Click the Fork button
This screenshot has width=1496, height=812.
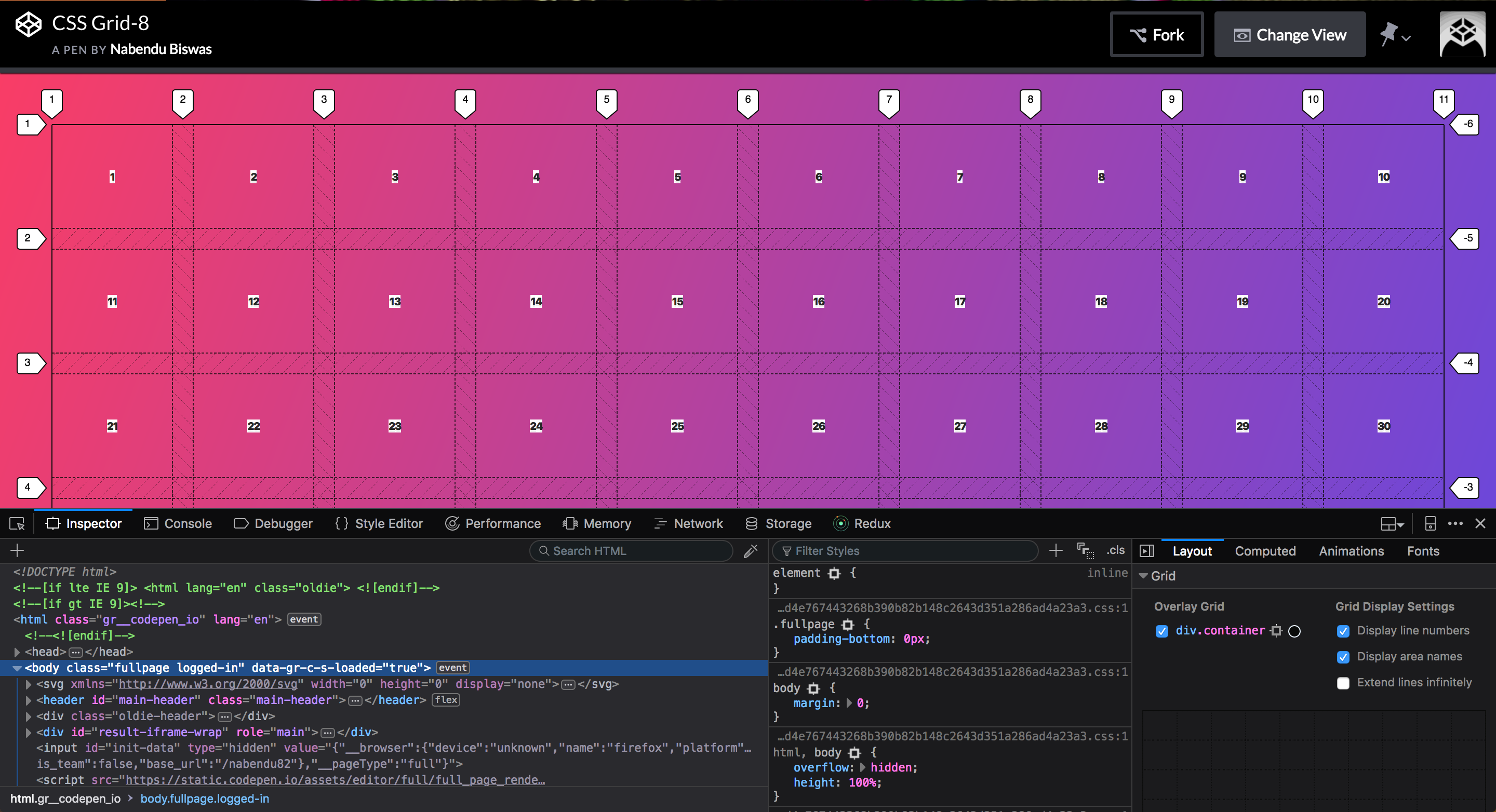(x=1156, y=35)
